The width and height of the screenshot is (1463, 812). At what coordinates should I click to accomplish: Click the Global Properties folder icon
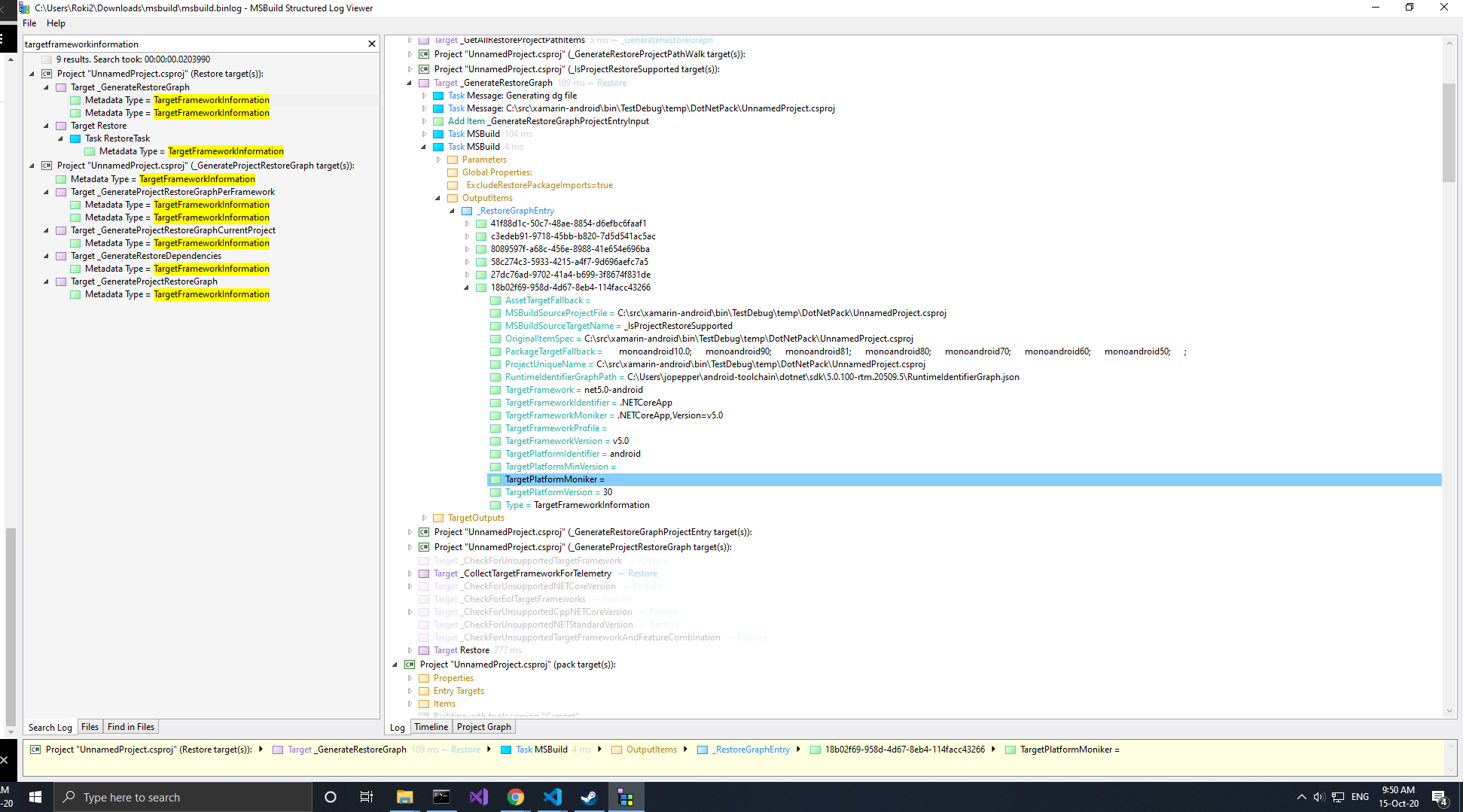pos(453,172)
